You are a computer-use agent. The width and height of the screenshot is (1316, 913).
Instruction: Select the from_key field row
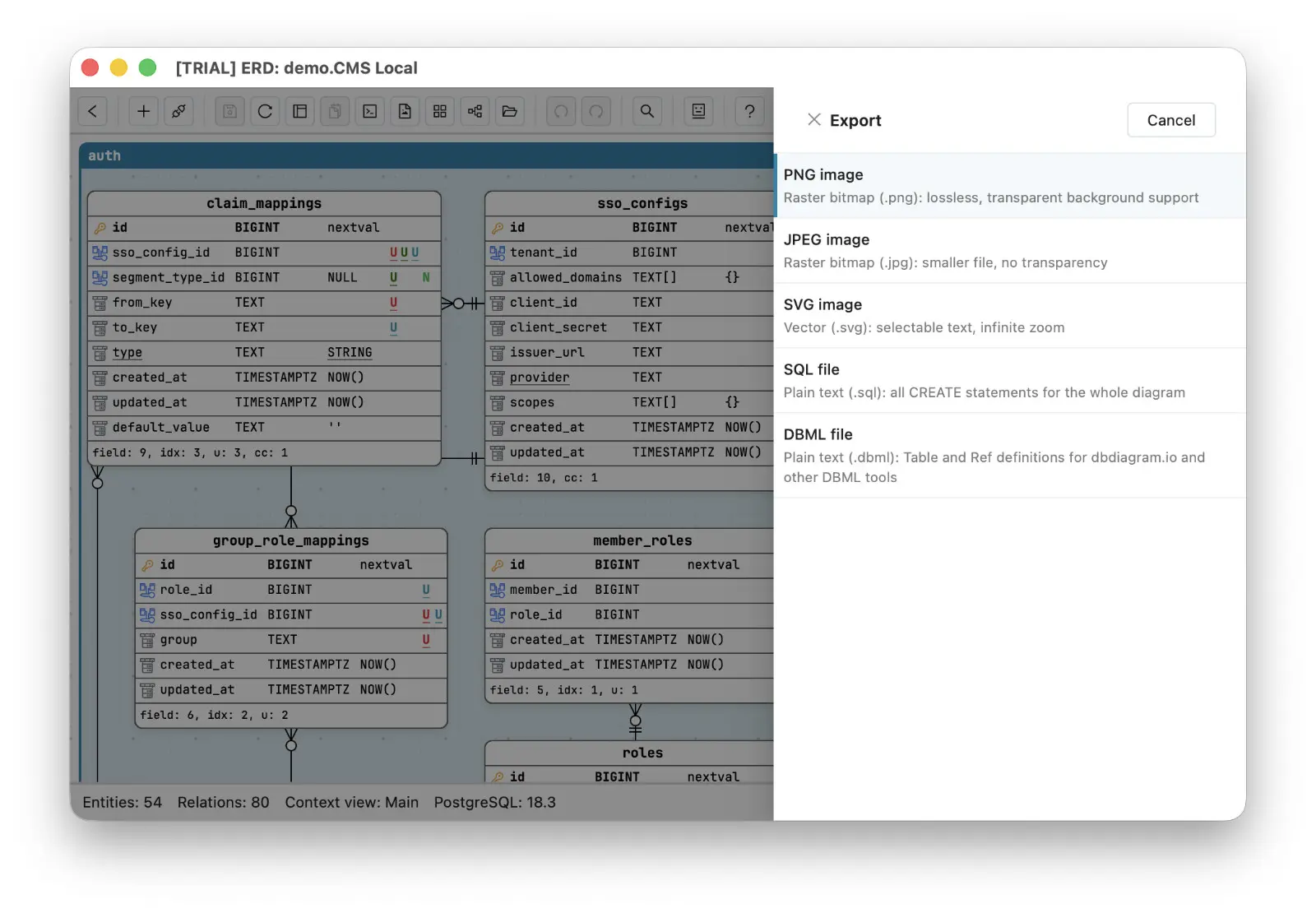[264, 303]
